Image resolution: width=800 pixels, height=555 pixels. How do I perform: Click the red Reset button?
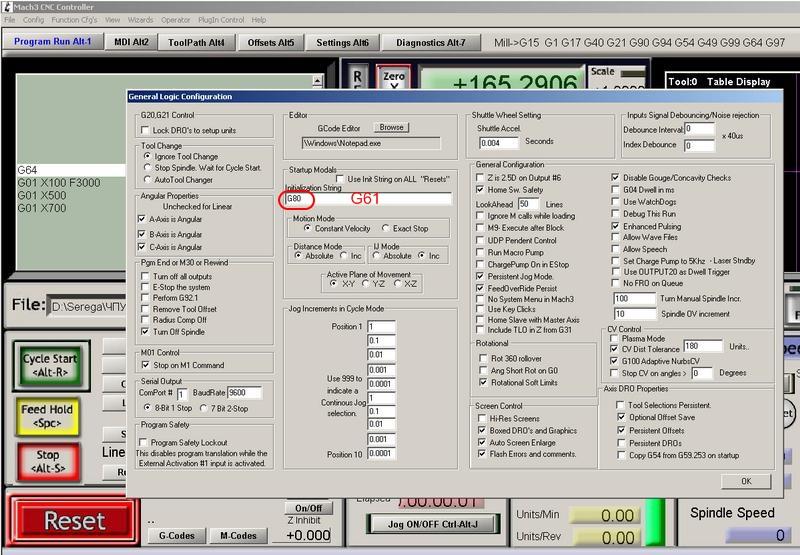[x=74, y=521]
